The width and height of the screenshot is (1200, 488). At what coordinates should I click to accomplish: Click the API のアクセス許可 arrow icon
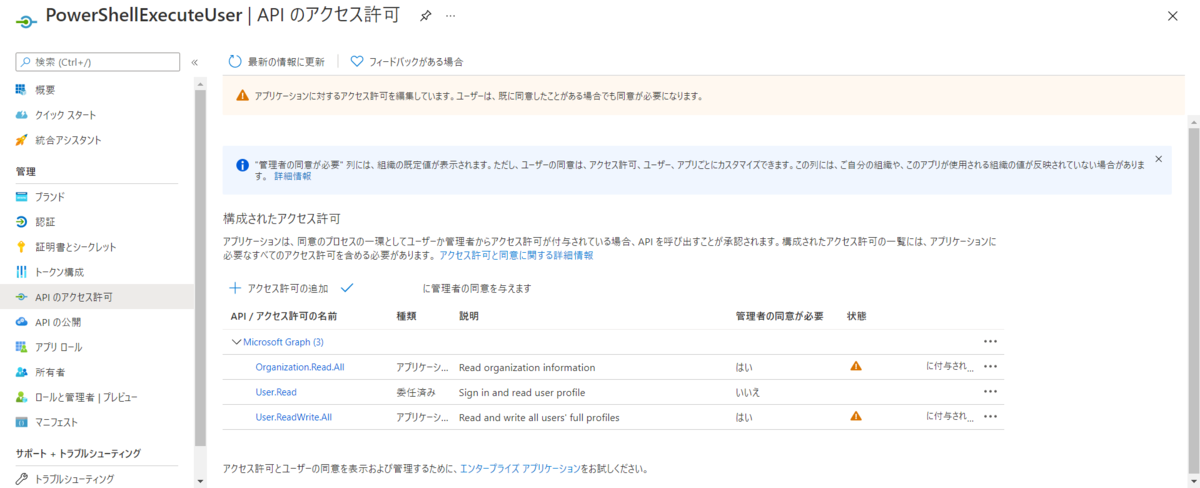tap(22, 297)
